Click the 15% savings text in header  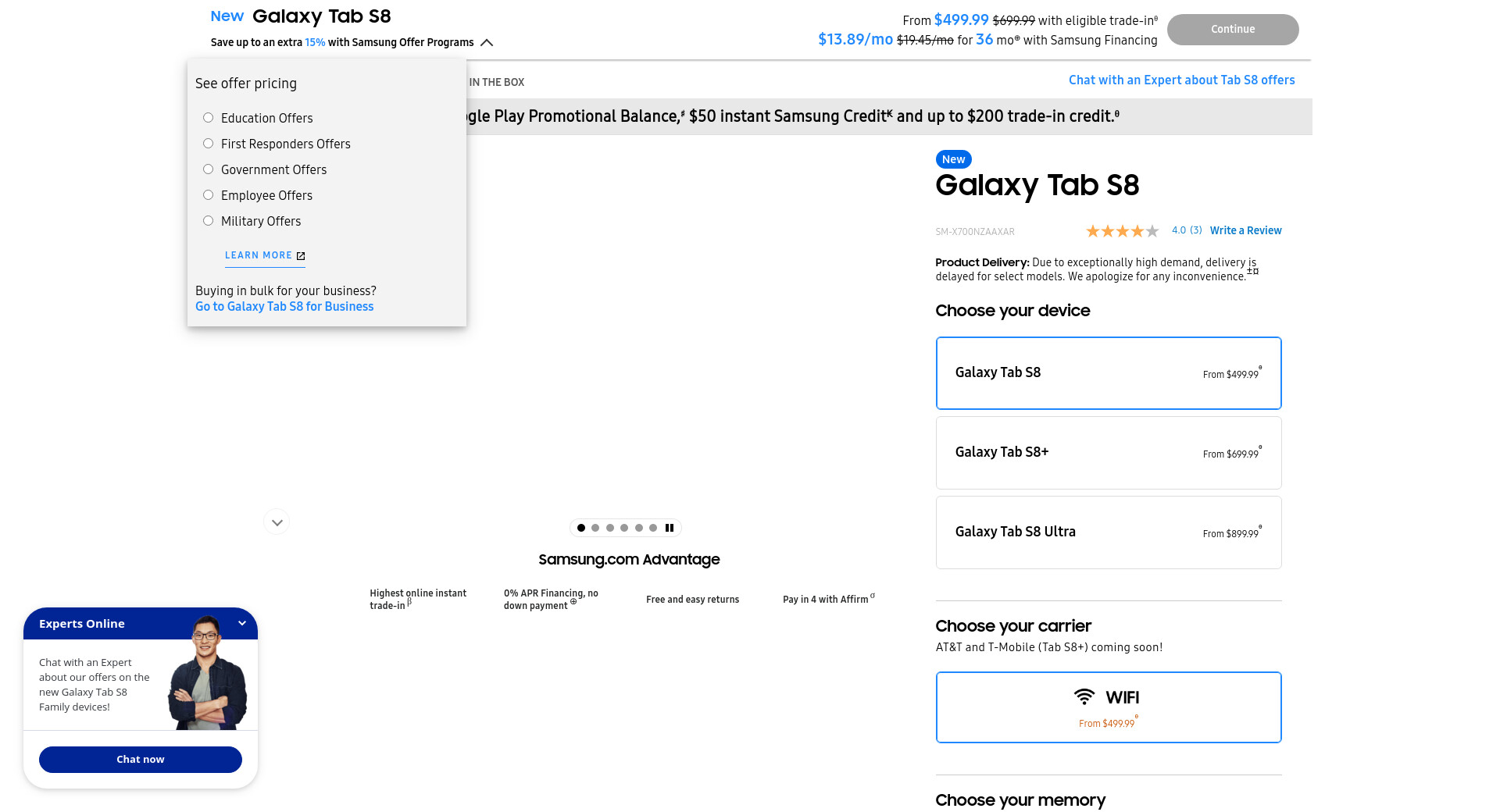point(315,42)
